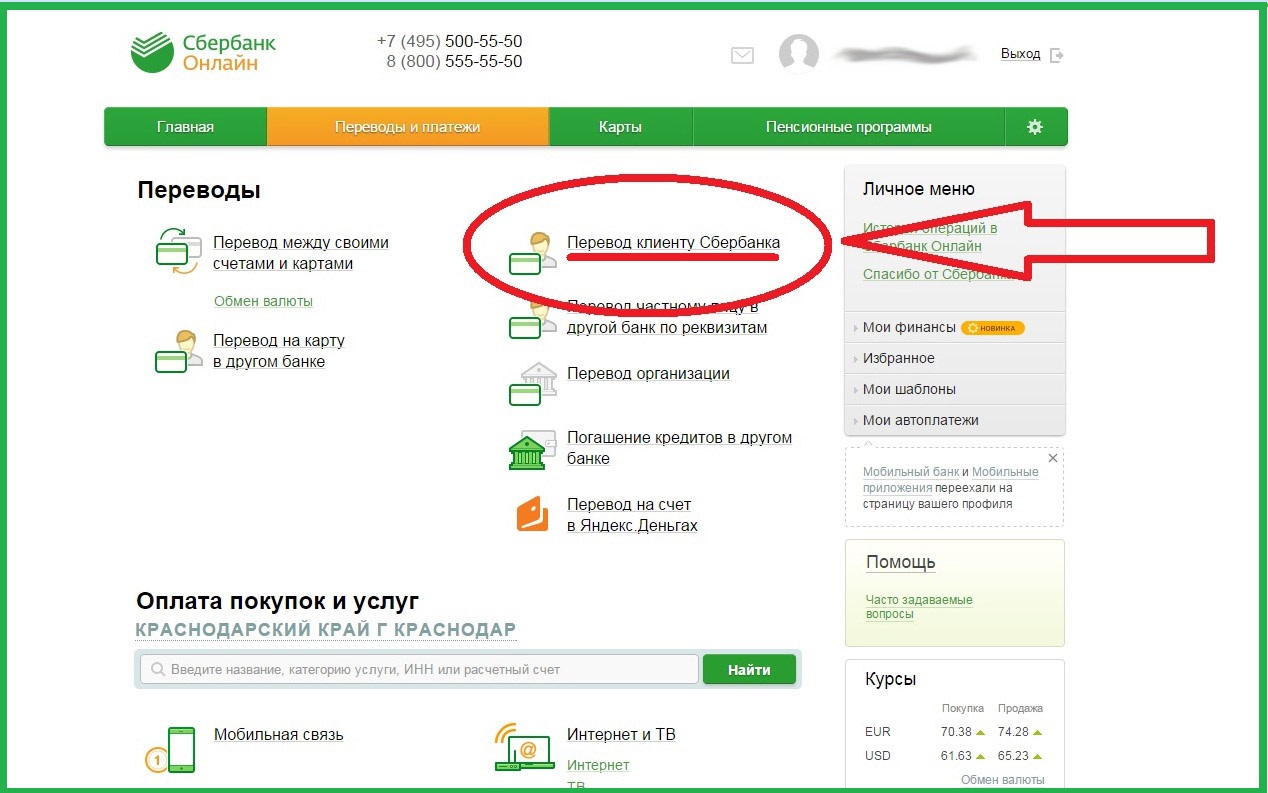The height and width of the screenshot is (793, 1268).
Task: Open the Главная tab
Action: tap(185, 127)
